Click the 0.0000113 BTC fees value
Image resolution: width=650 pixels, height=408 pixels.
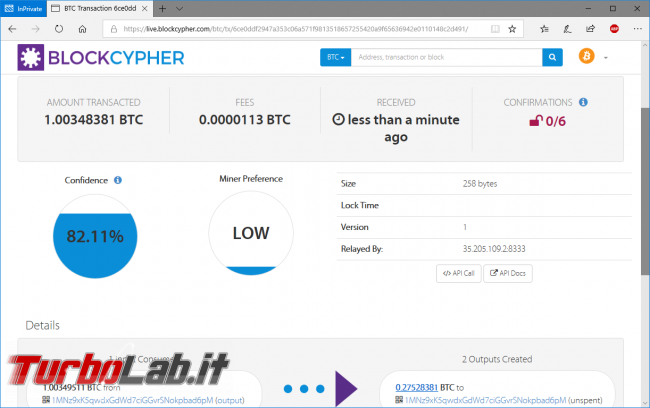pos(245,120)
